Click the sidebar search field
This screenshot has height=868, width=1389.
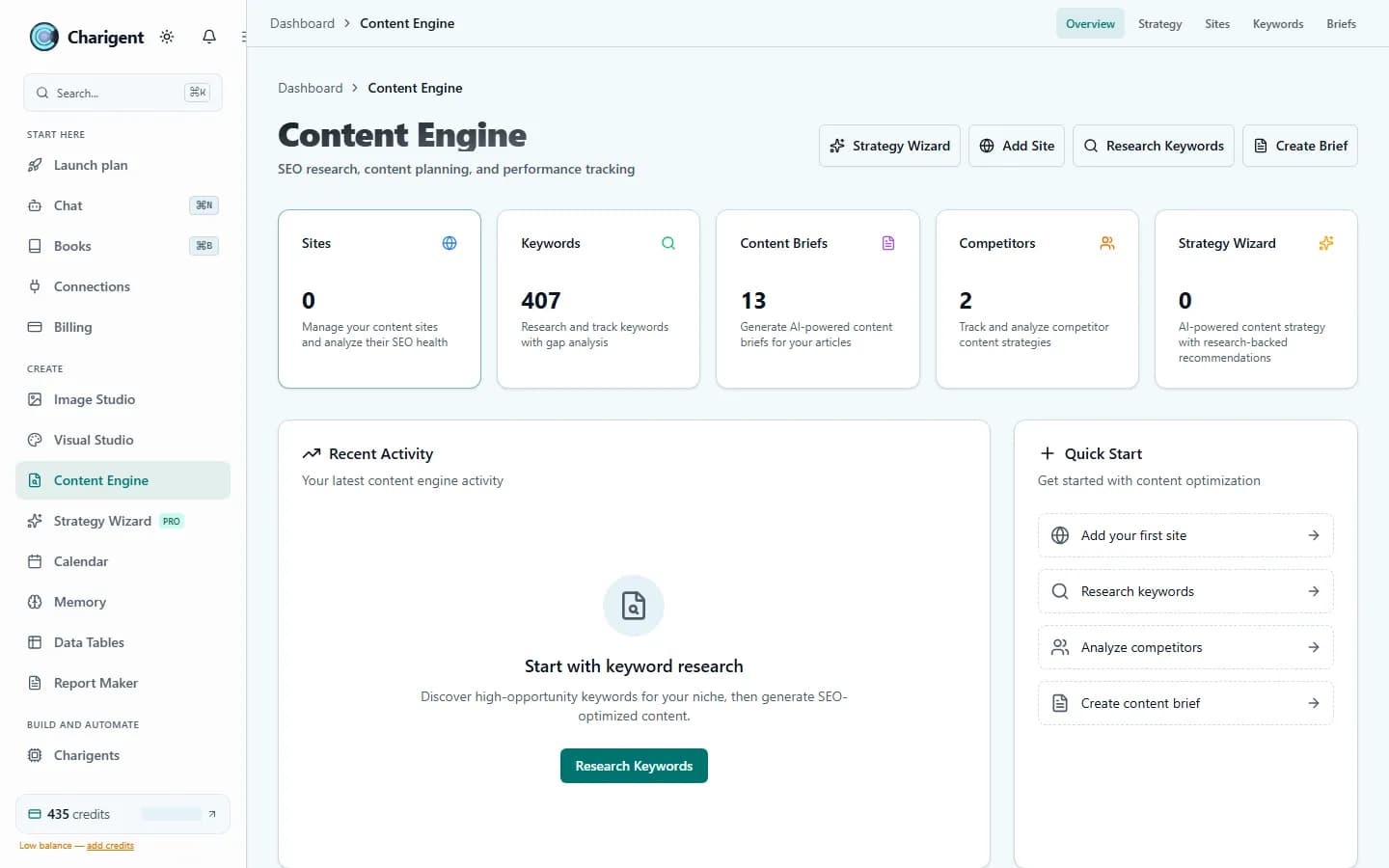coord(123,93)
